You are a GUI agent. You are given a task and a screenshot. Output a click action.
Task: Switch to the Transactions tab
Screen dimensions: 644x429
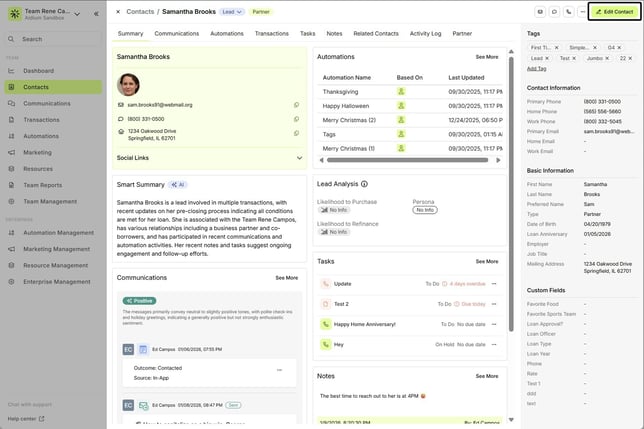pyautogui.click(x=271, y=33)
